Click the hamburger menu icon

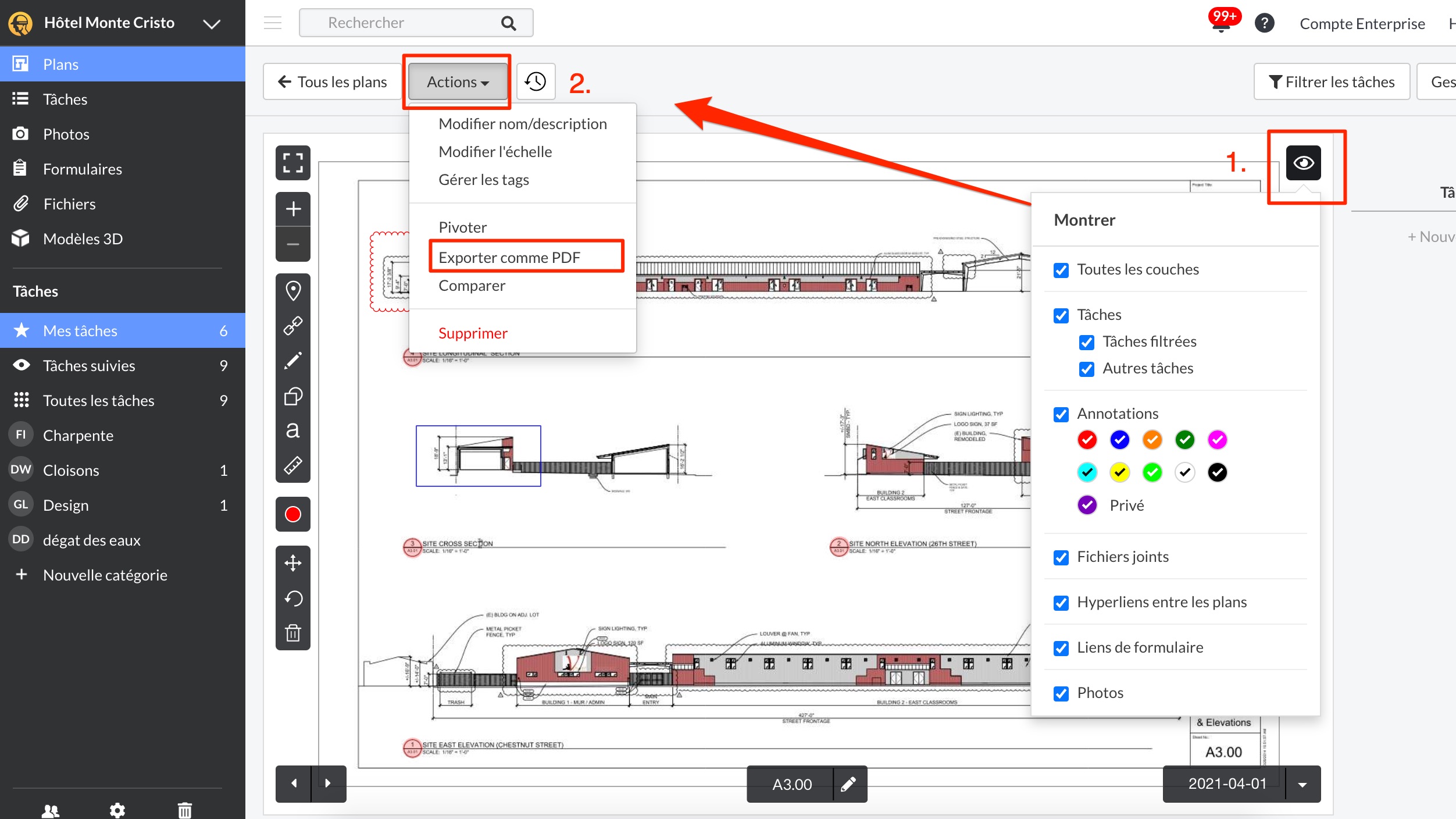(273, 23)
